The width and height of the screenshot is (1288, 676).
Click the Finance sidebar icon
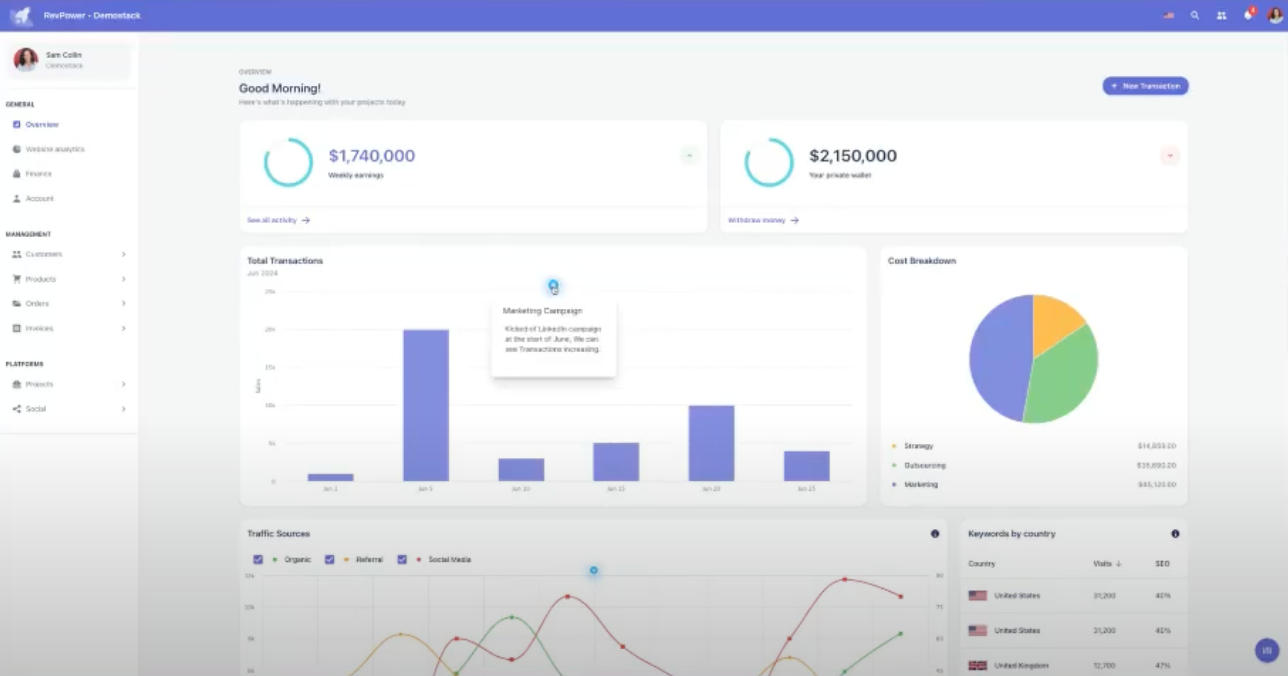point(17,174)
